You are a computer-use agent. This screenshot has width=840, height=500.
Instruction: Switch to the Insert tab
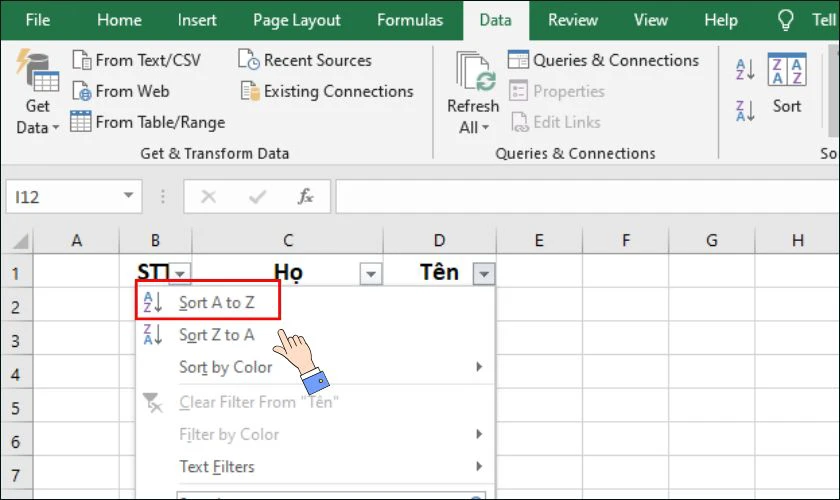click(197, 20)
